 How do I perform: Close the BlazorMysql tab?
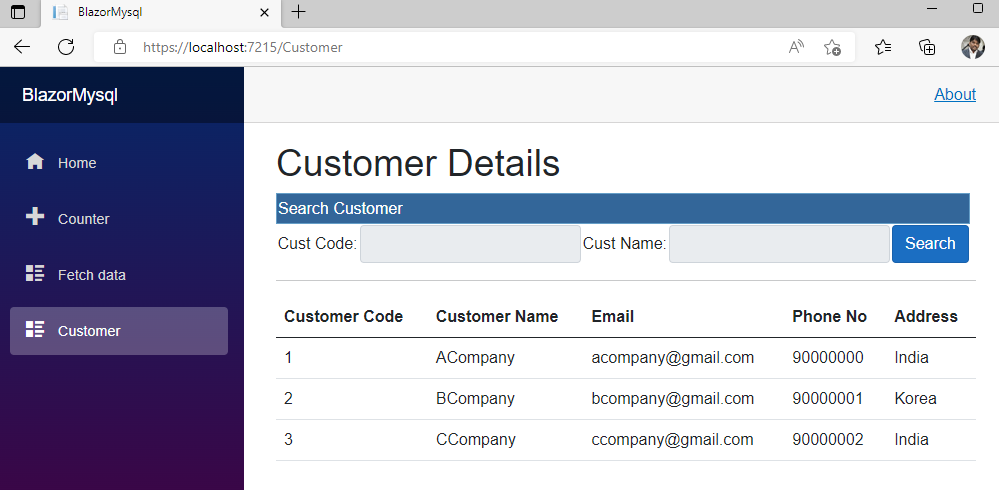(x=265, y=12)
